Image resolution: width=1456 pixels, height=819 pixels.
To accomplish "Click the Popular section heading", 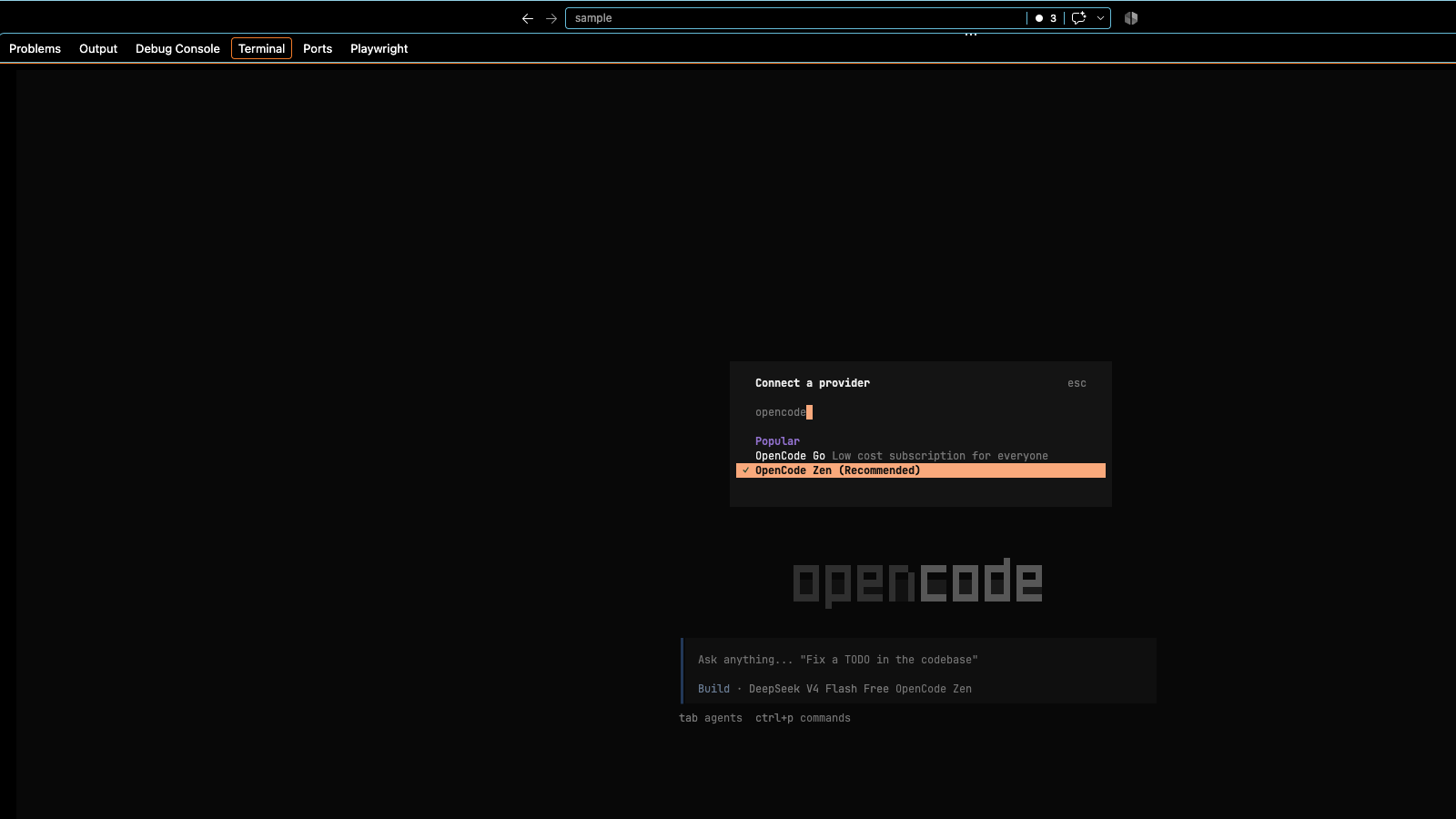I will coord(777,441).
